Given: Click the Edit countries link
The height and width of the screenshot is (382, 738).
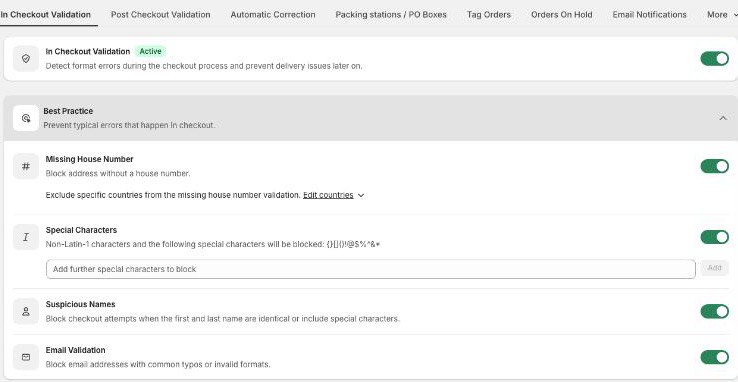Looking at the screenshot, I should point(328,195).
